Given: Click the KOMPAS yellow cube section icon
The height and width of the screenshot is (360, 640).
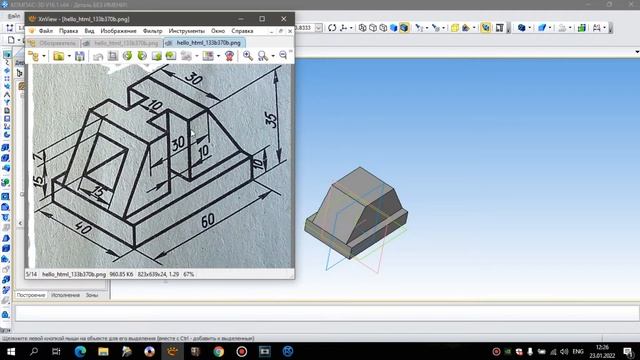Looking at the screenshot, I should coord(455,28).
